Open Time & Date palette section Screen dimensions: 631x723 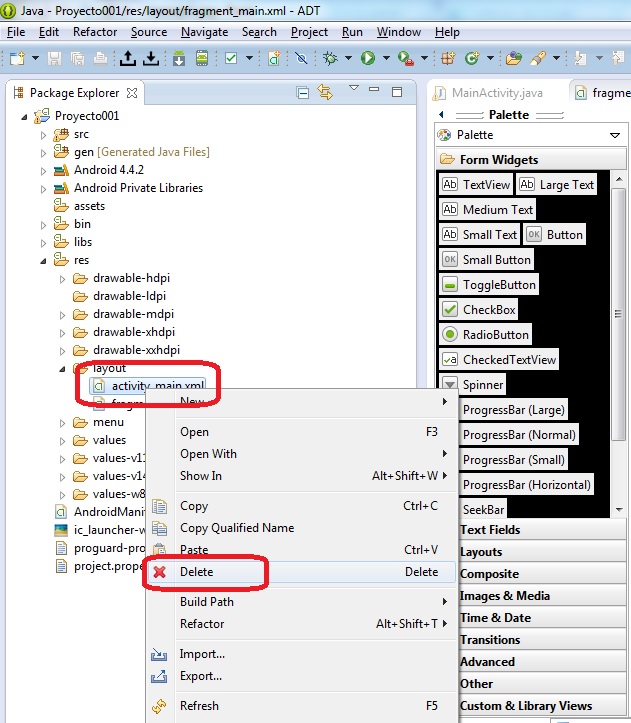[x=543, y=617]
